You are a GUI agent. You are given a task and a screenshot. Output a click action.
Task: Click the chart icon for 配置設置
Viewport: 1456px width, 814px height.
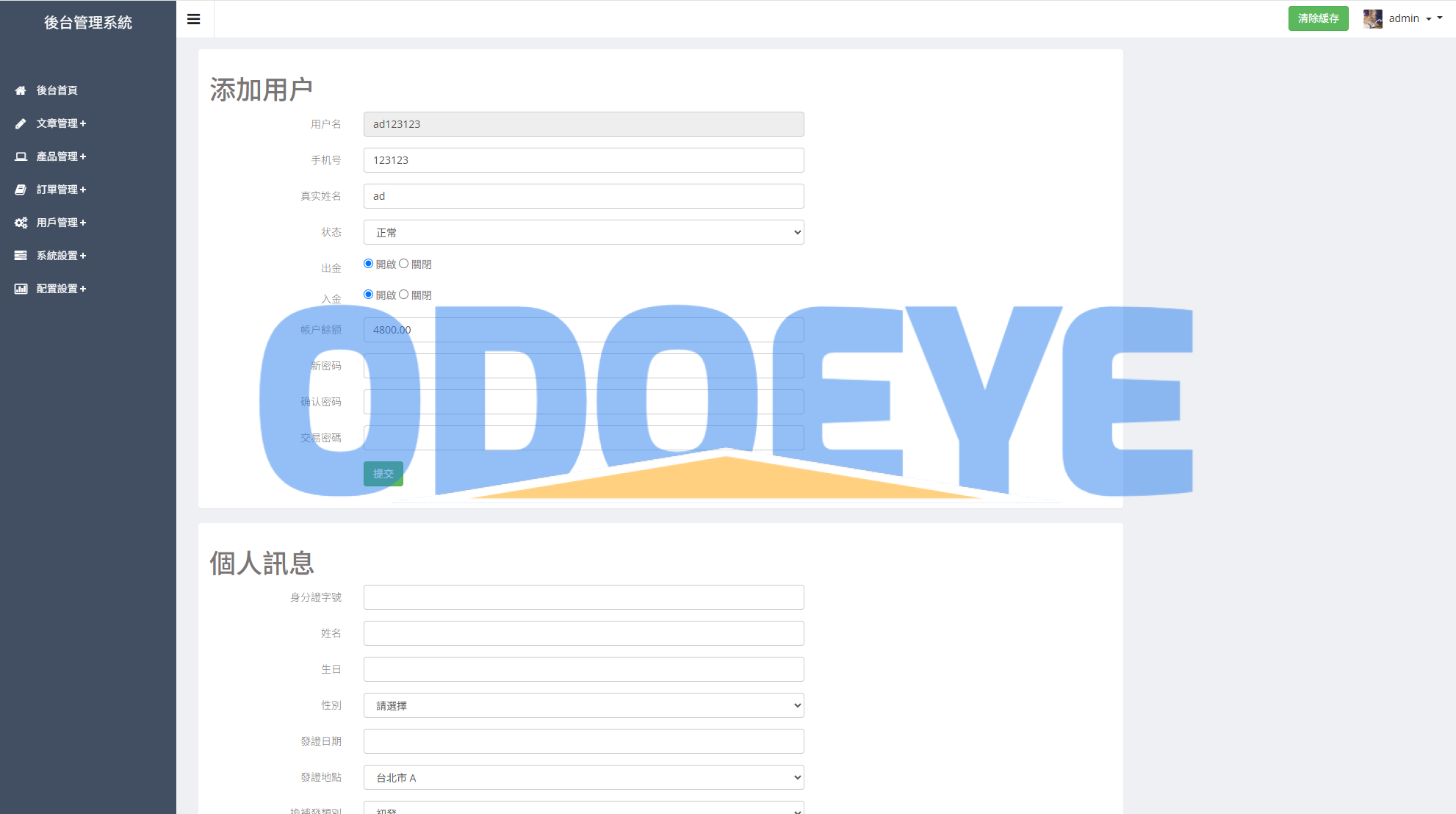(x=21, y=289)
